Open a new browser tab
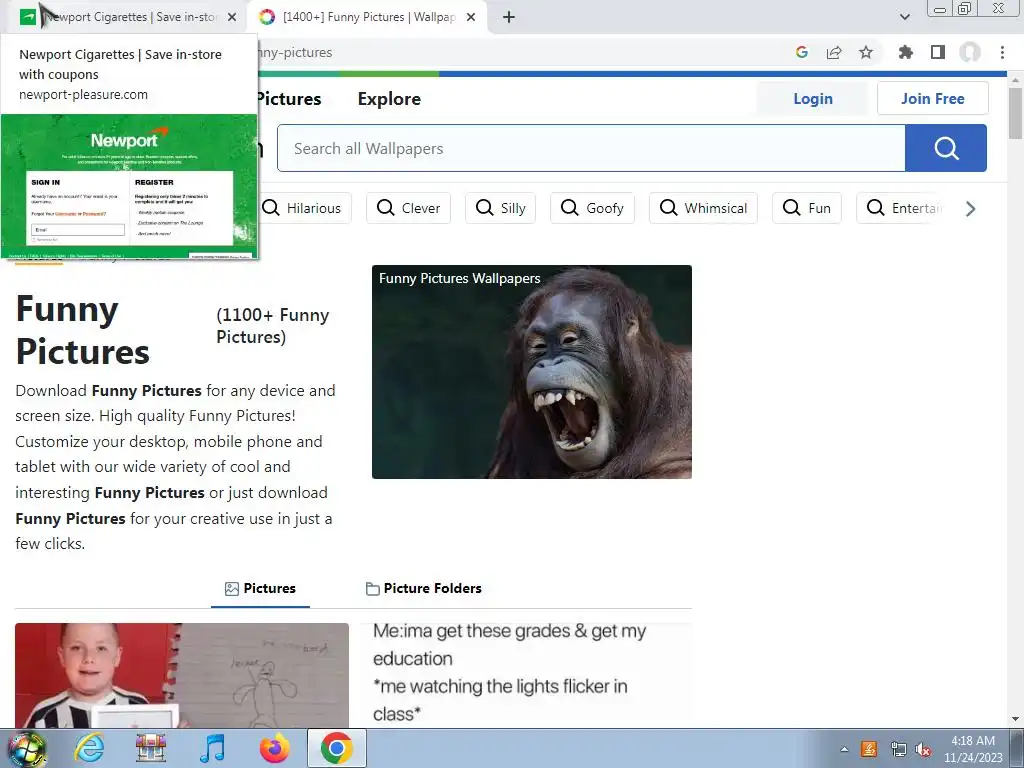Viewport: 1024px width, 768px height. tap(509, 17)
